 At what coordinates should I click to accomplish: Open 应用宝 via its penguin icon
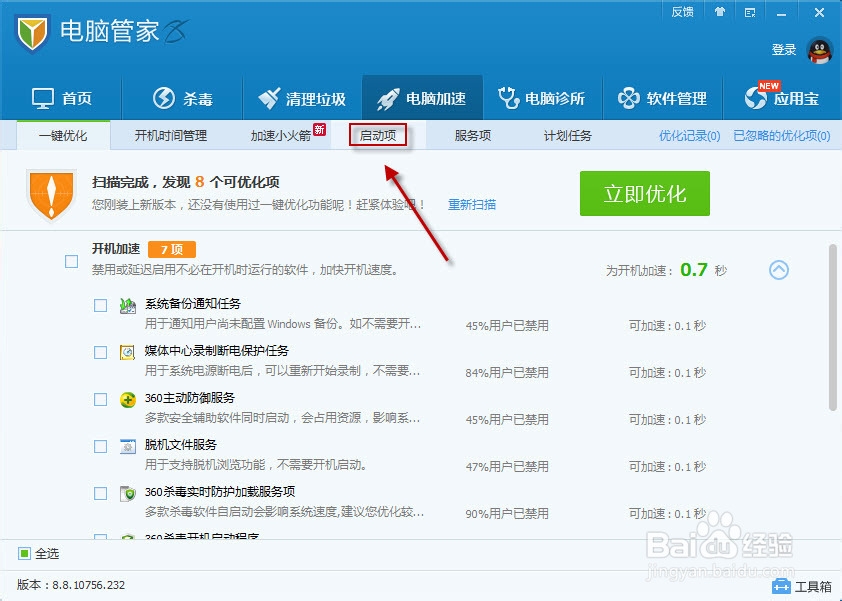pyautogui.click(x=755, y=97)
